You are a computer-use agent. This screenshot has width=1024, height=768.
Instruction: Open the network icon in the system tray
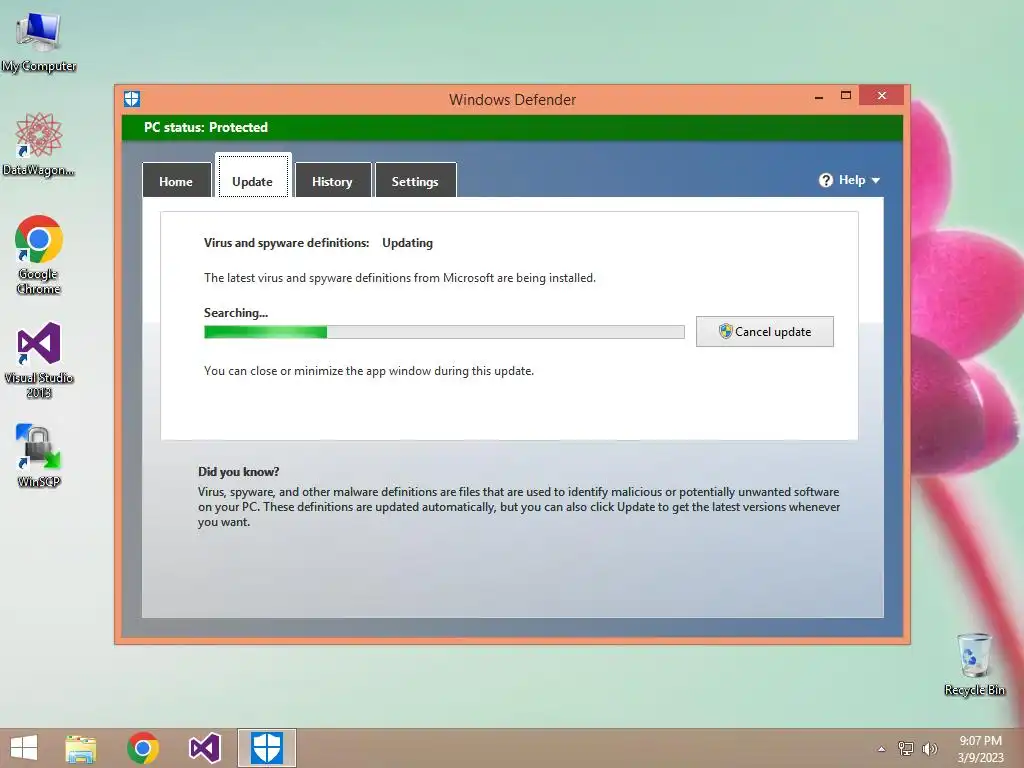pos(906,748)
